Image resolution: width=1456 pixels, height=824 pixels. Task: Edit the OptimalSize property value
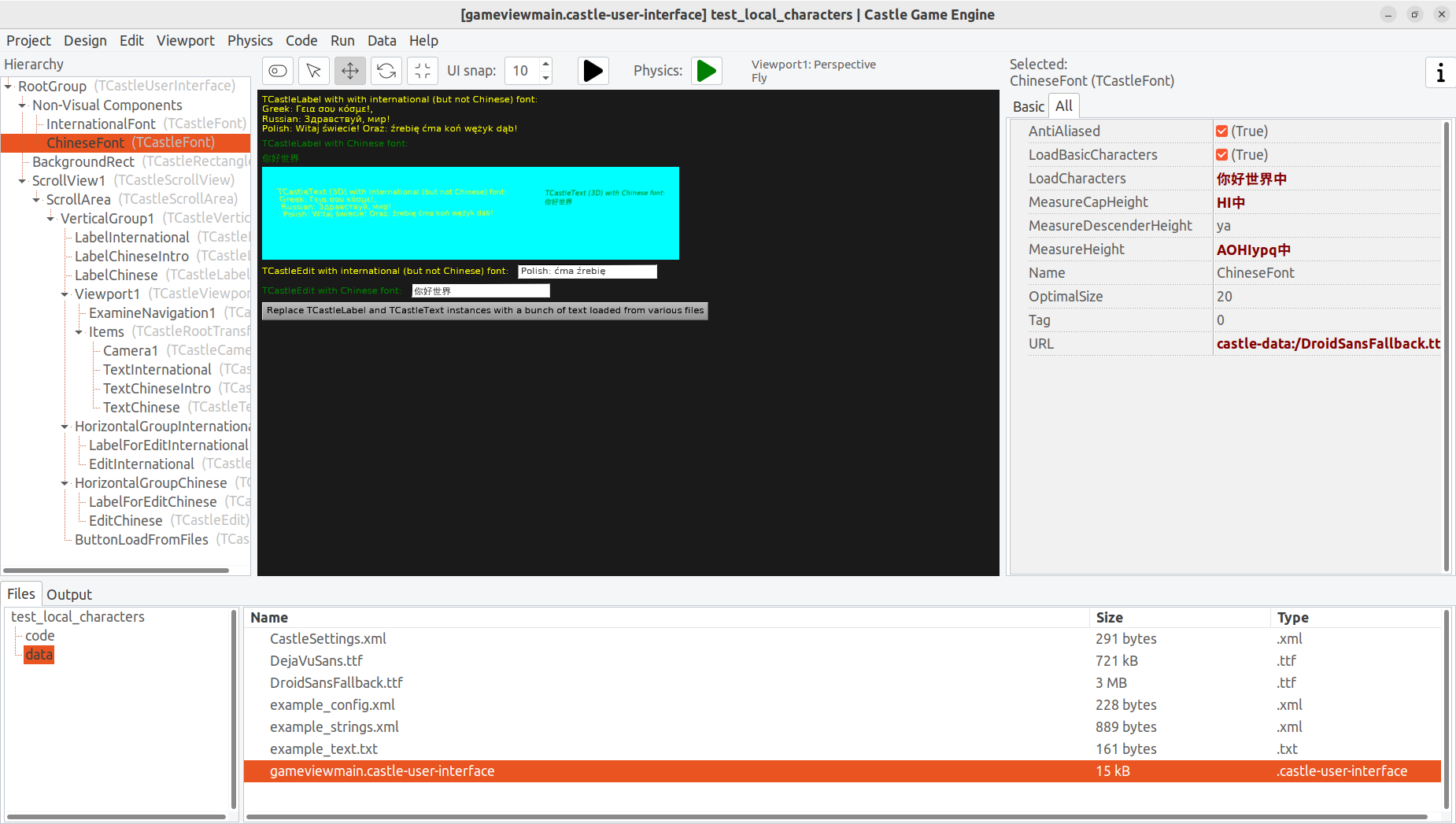click(x=1327, y=297)
